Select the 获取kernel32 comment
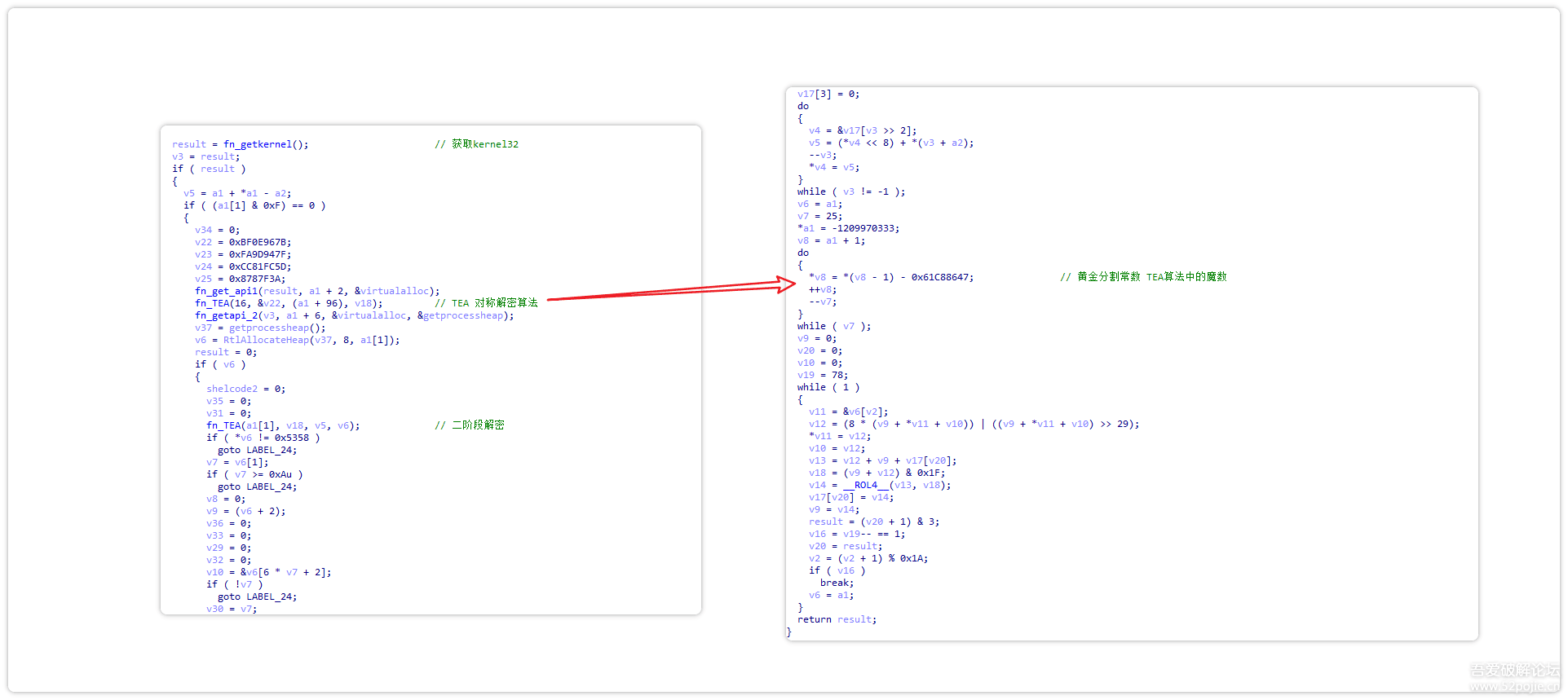This screenshot has height=700, width=1568. point(484,144)
